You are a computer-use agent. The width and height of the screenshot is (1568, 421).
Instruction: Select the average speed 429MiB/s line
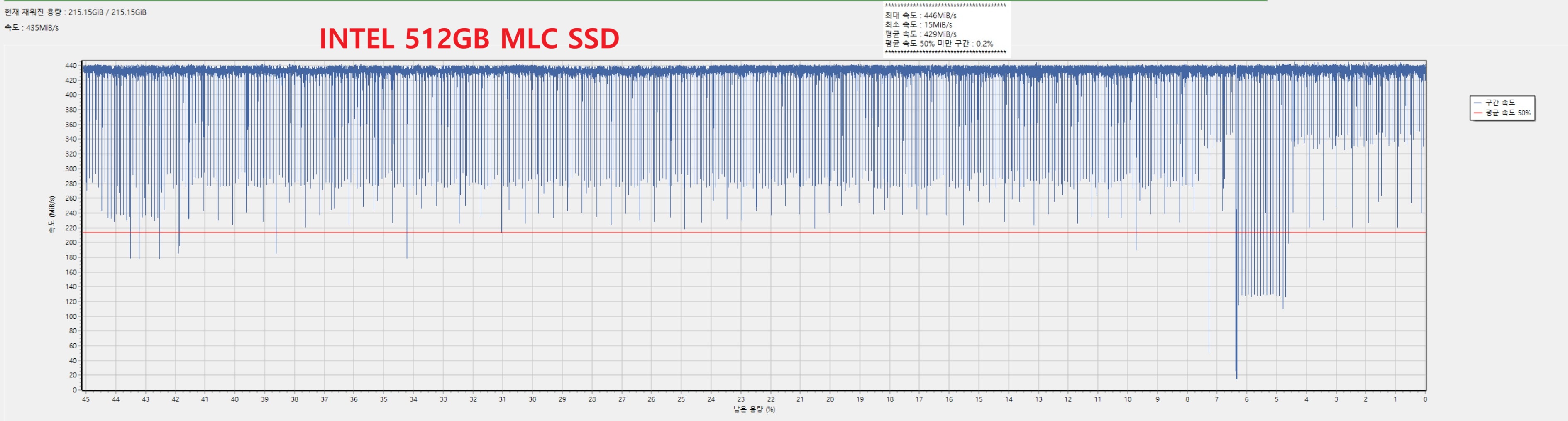coord(921,34)
